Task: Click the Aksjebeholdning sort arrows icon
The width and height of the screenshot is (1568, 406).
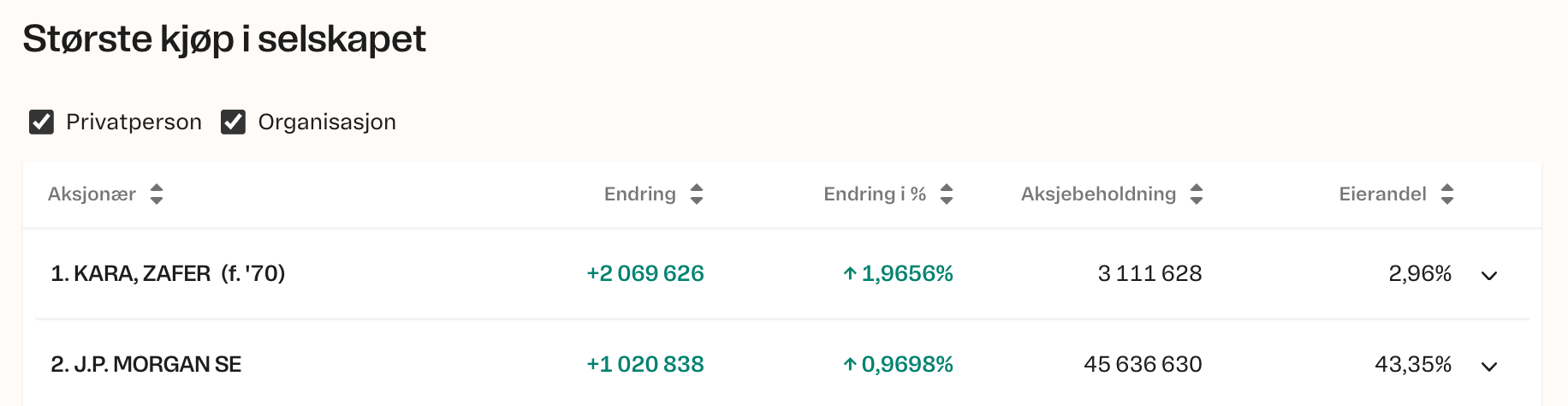Action: point(1197,194)
